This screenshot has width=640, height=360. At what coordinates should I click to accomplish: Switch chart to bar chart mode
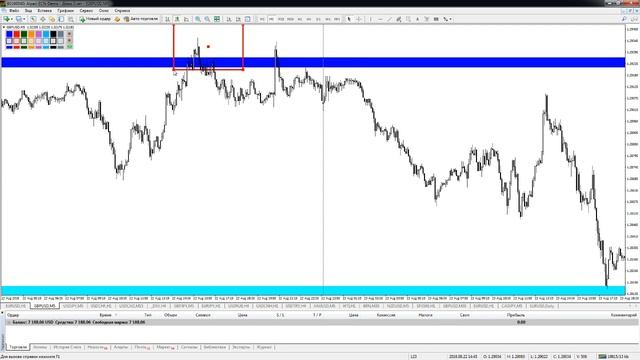click(167, 19)
